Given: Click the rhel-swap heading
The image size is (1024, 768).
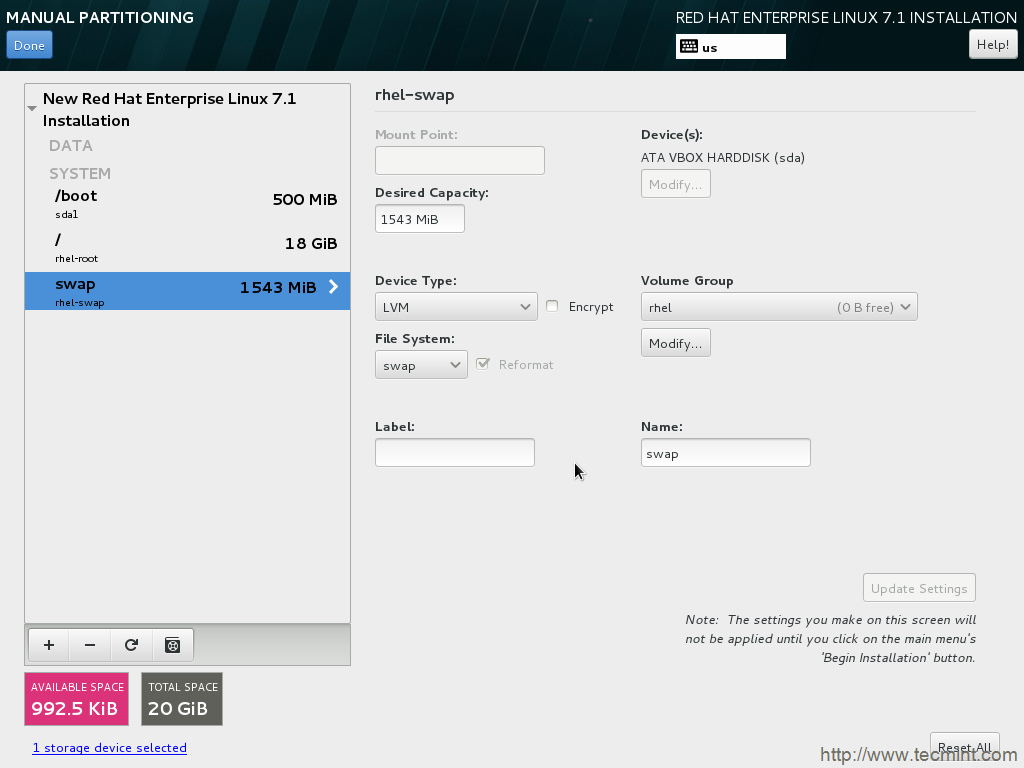Looking at the screenshot, I should coord(415,95).
